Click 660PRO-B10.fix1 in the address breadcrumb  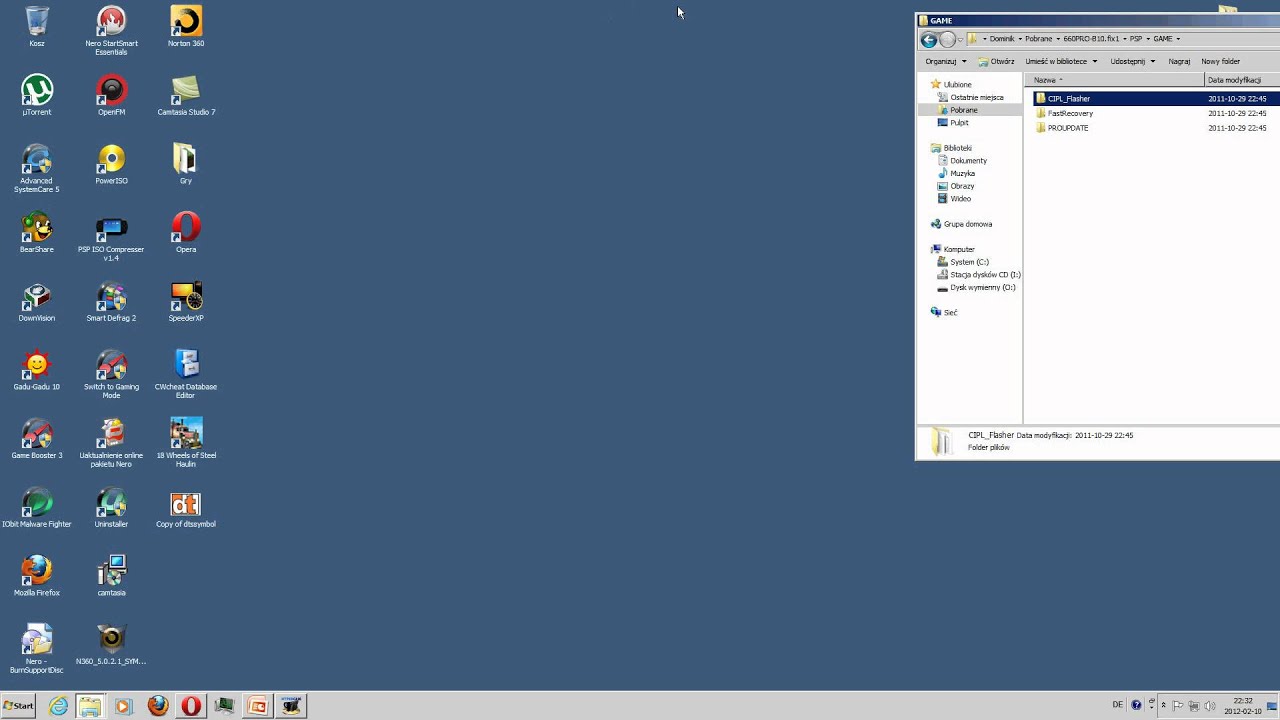pos(1089,39)
